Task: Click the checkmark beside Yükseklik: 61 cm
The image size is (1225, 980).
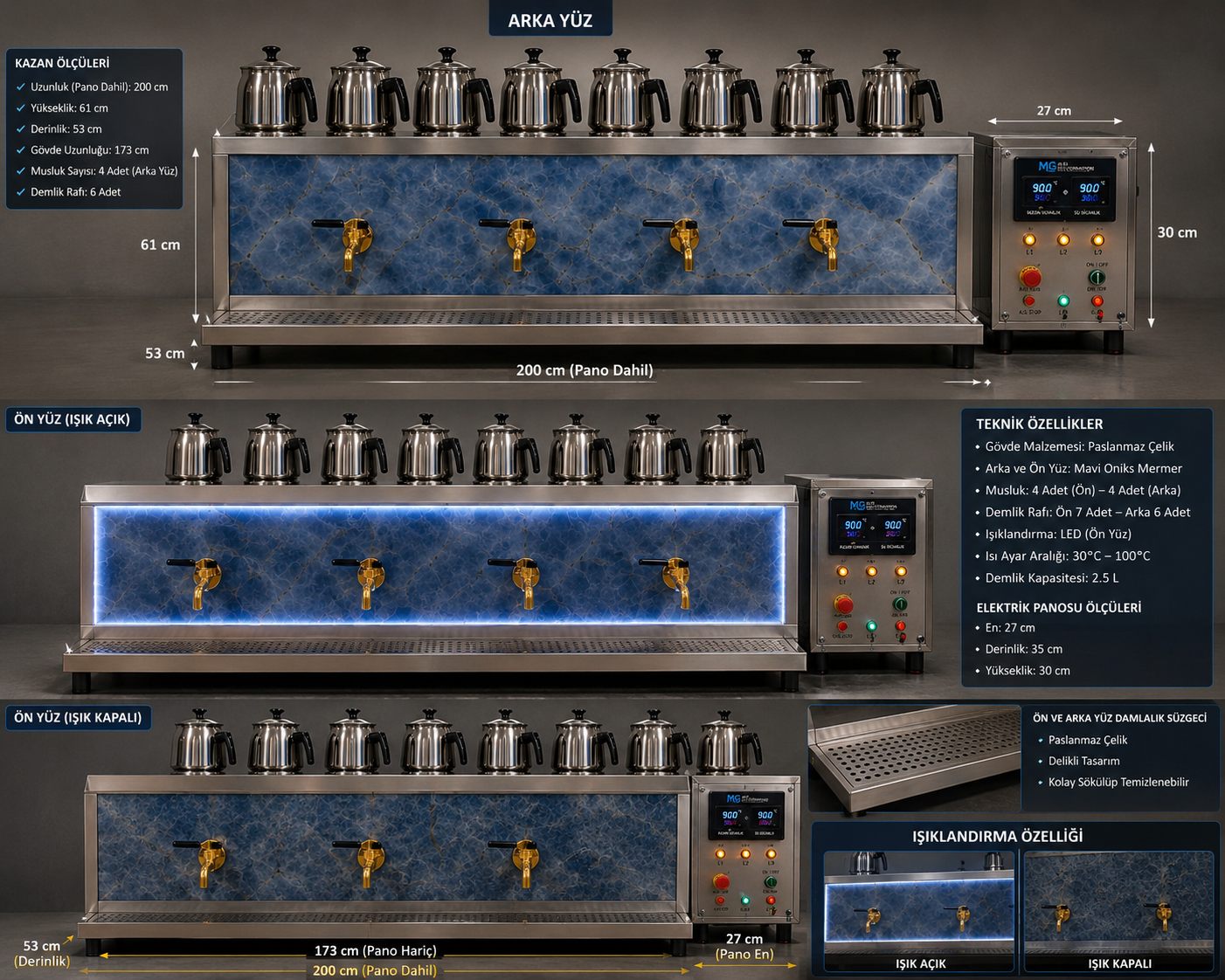Action: pos(21,108)
